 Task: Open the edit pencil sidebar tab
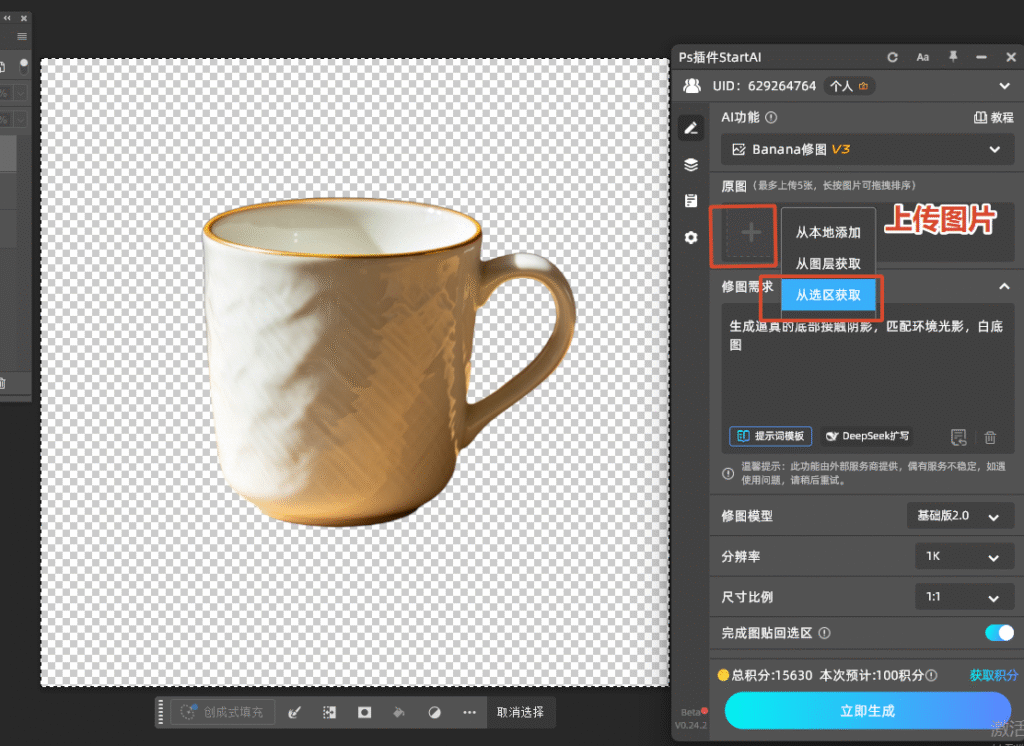(691, 128)
